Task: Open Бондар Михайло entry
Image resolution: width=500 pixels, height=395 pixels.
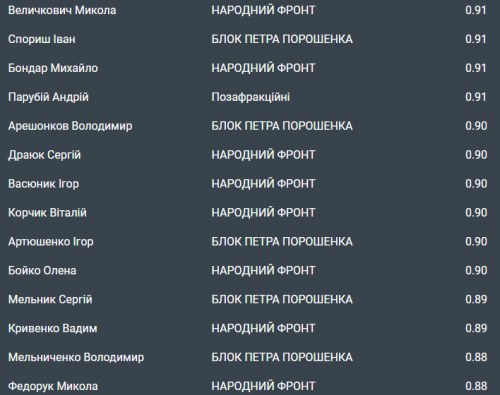Action: 53,68
